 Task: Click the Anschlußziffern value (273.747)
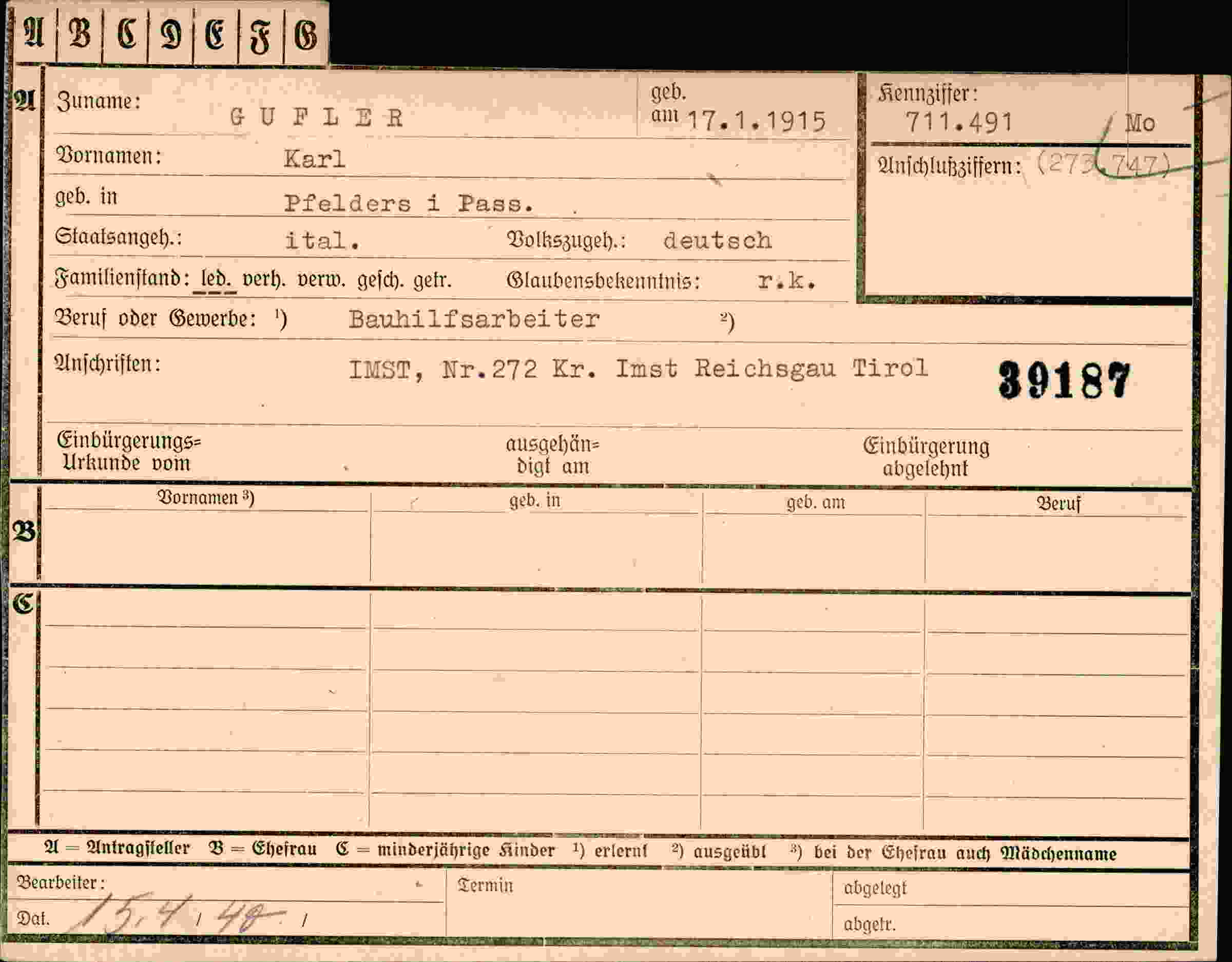1103,165
